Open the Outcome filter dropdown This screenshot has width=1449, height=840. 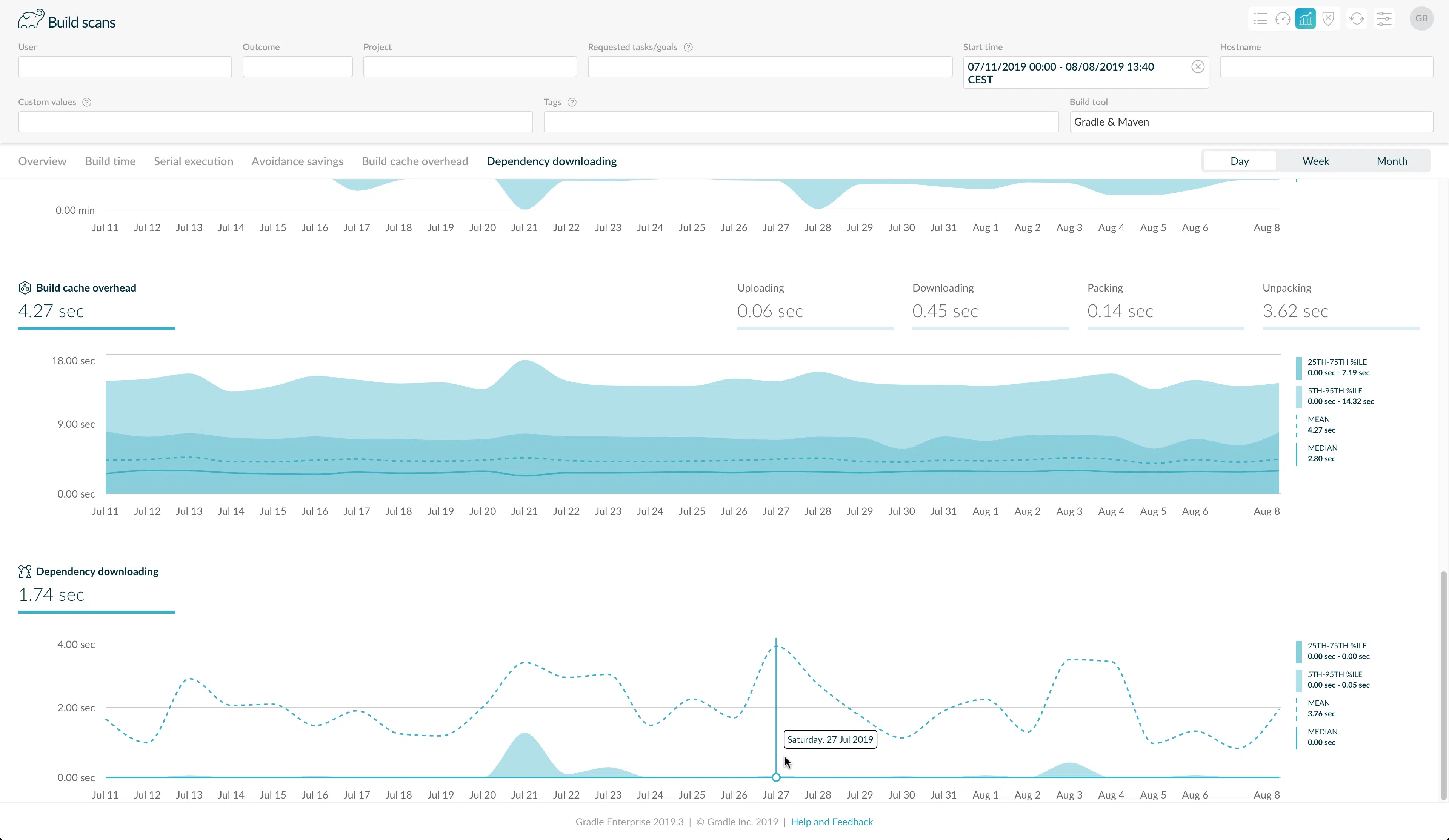click(297, 67)
